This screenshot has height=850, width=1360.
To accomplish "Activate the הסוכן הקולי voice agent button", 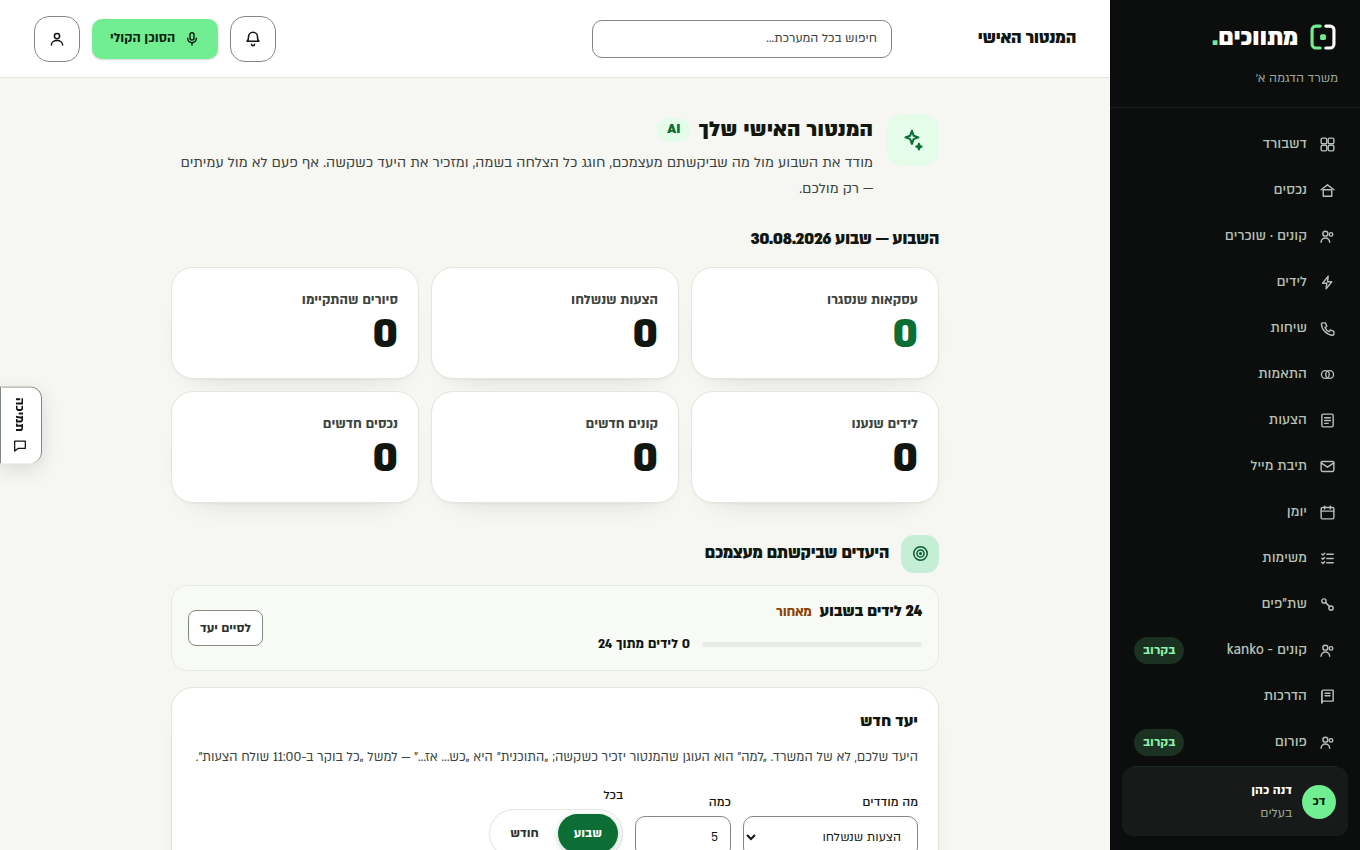I will [155, 39].
